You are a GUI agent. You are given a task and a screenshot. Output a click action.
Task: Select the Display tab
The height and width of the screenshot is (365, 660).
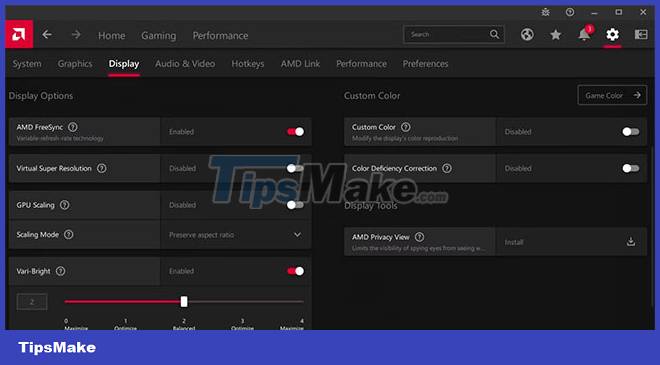tap(124, 64)
